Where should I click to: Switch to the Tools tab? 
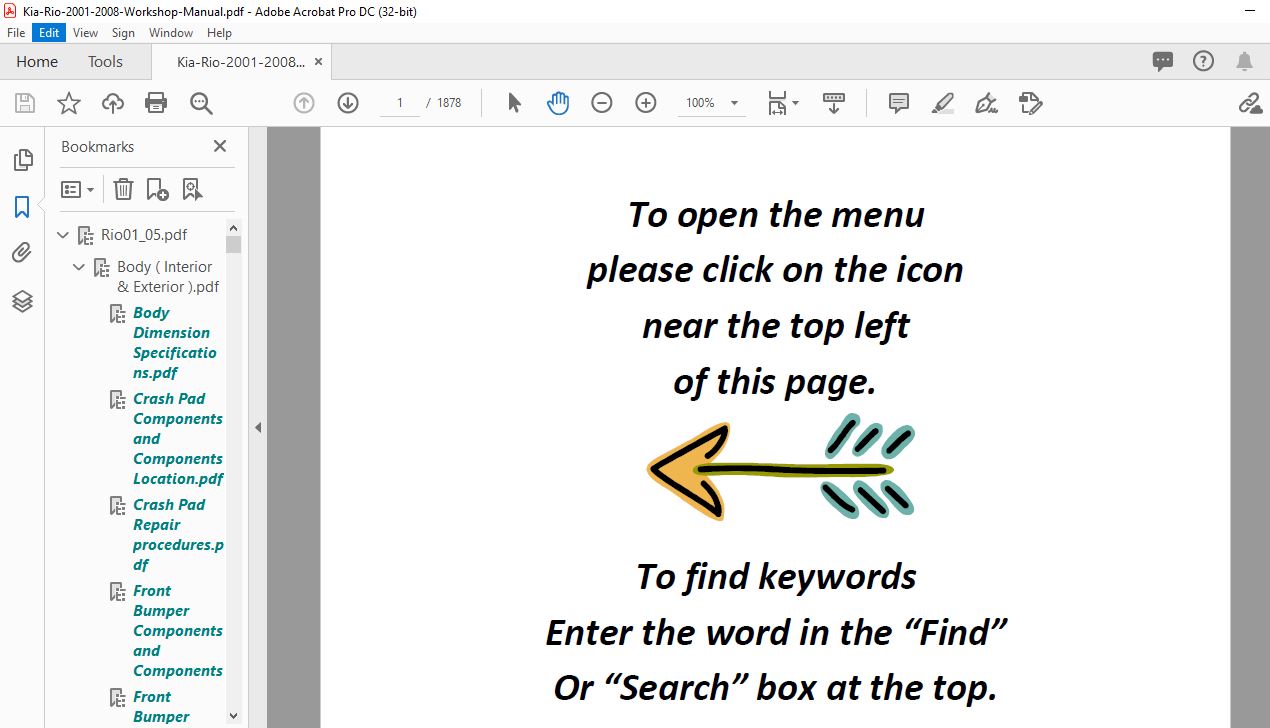click(105, 61)
